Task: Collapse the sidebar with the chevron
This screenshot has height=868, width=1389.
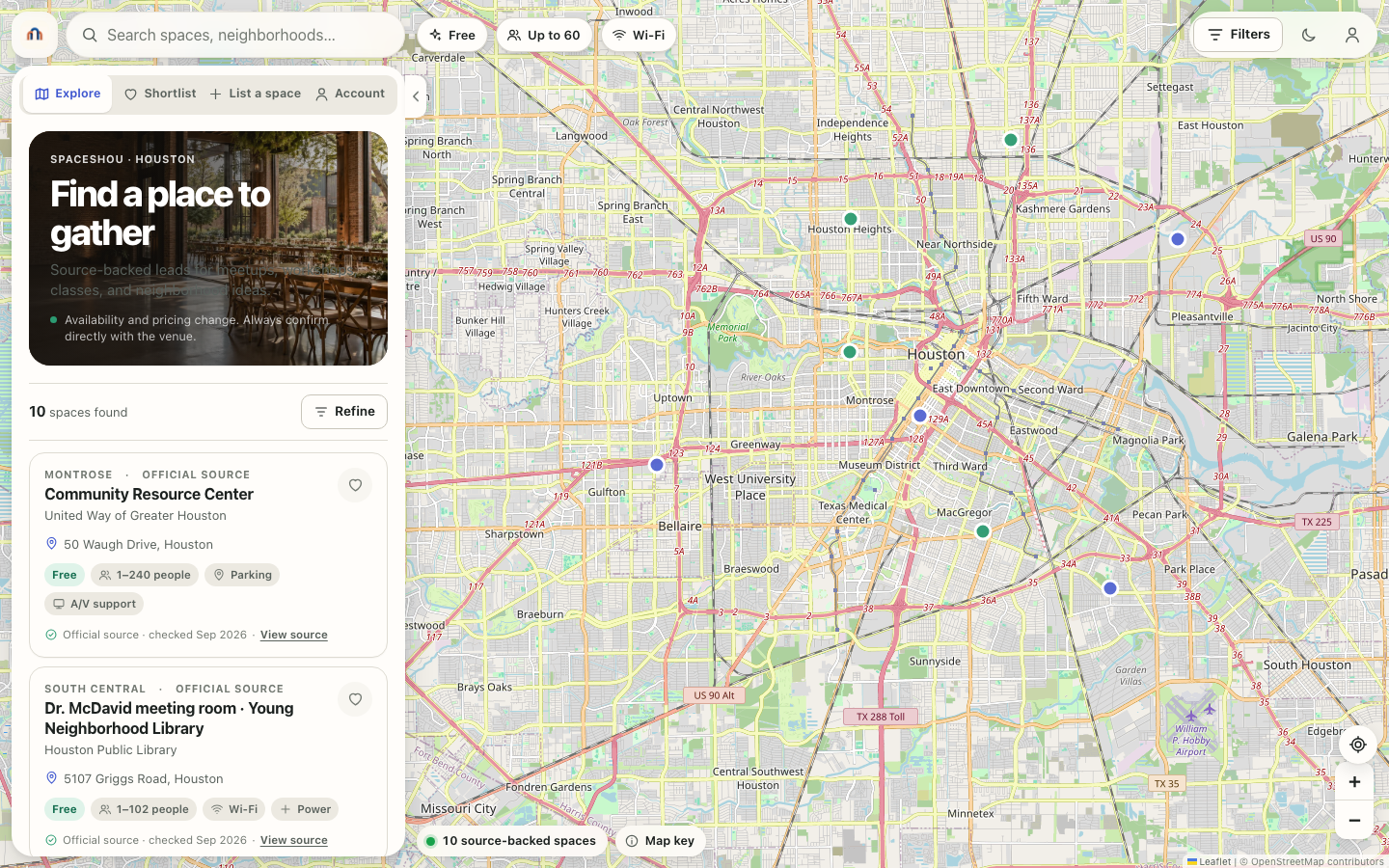Action: coord(416,96)
